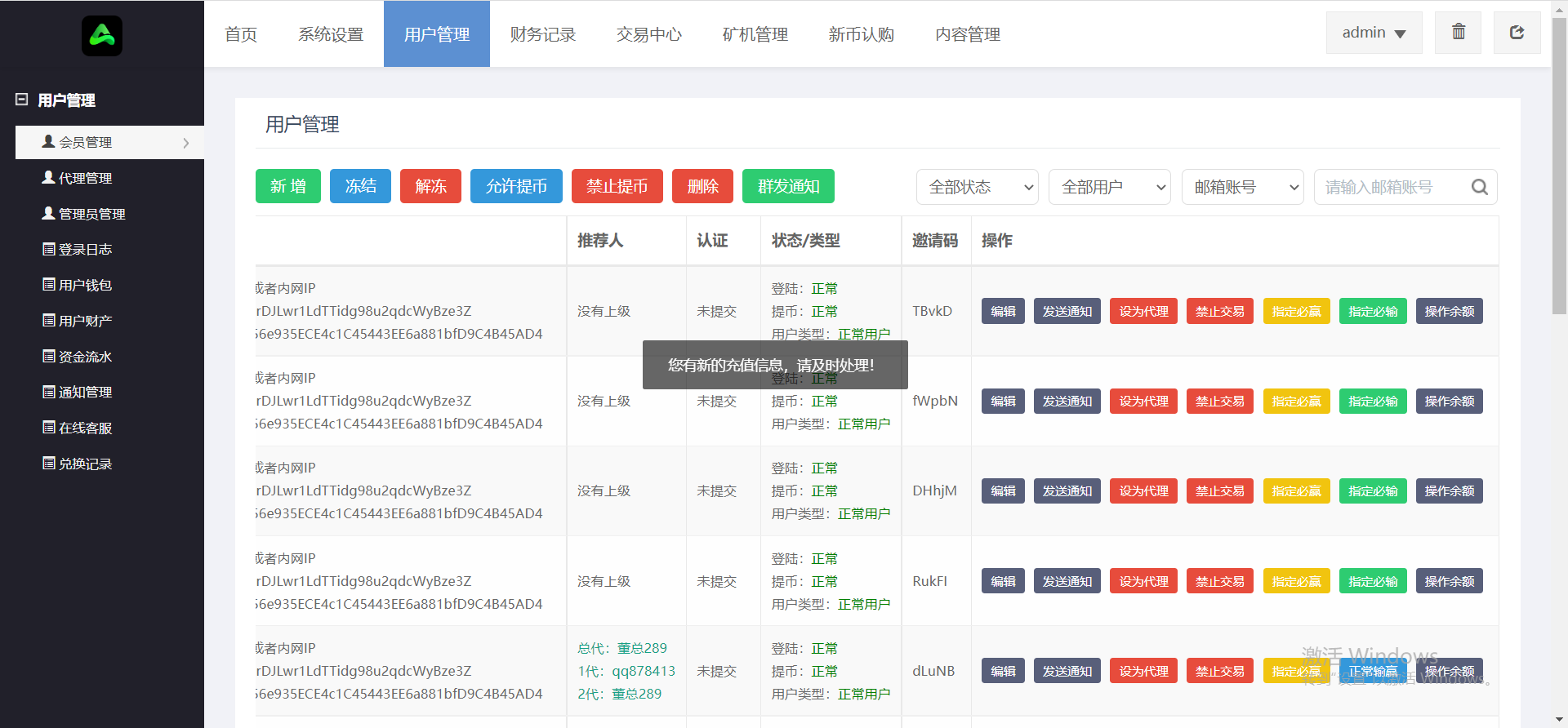
Task: Open the 新币认购 tab
Action: coord(862,34)
